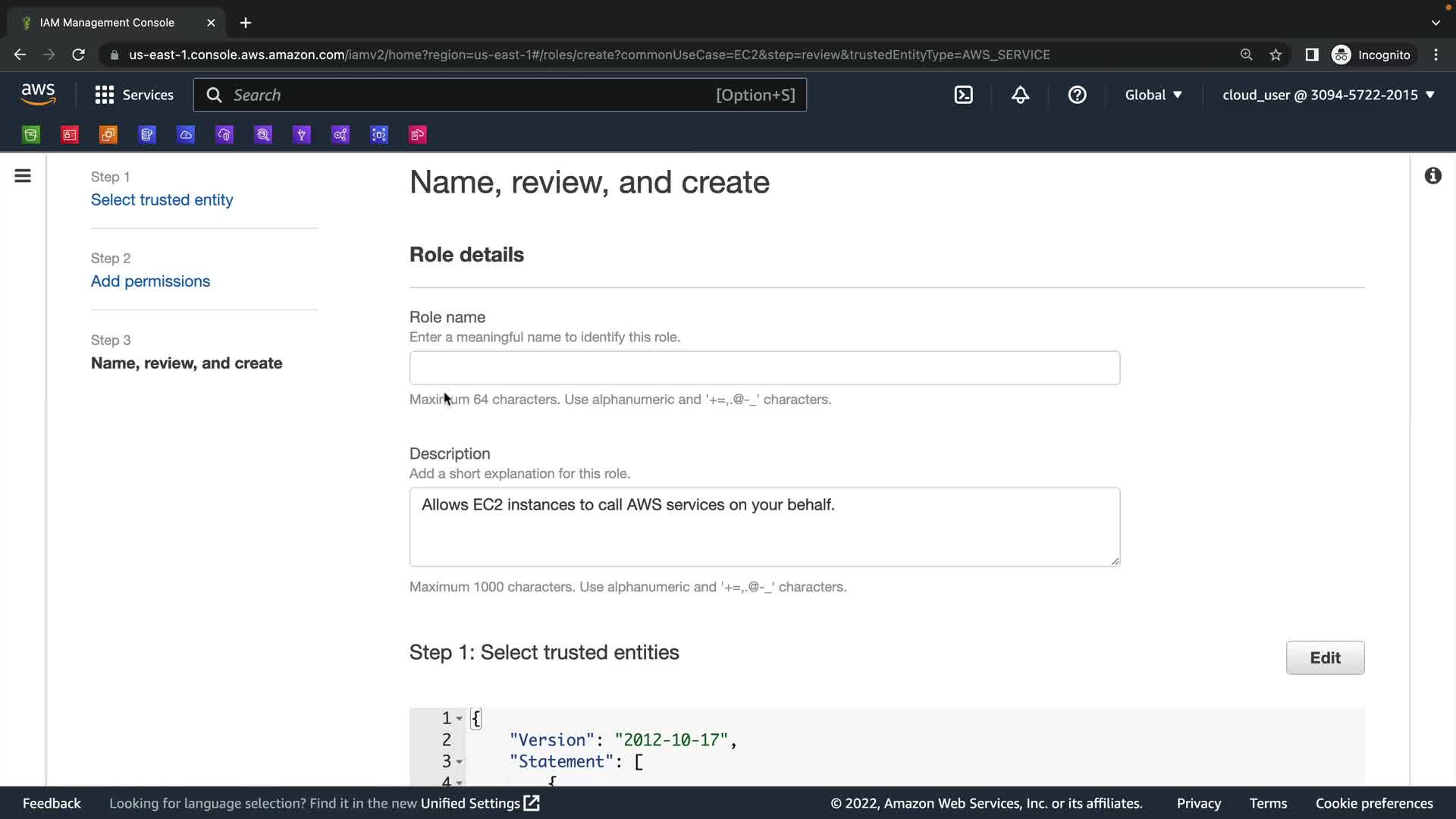The width and height of the screenshot is (1456, 819).
Task: Click Edit button for trusted entities
Action: 1325,657
